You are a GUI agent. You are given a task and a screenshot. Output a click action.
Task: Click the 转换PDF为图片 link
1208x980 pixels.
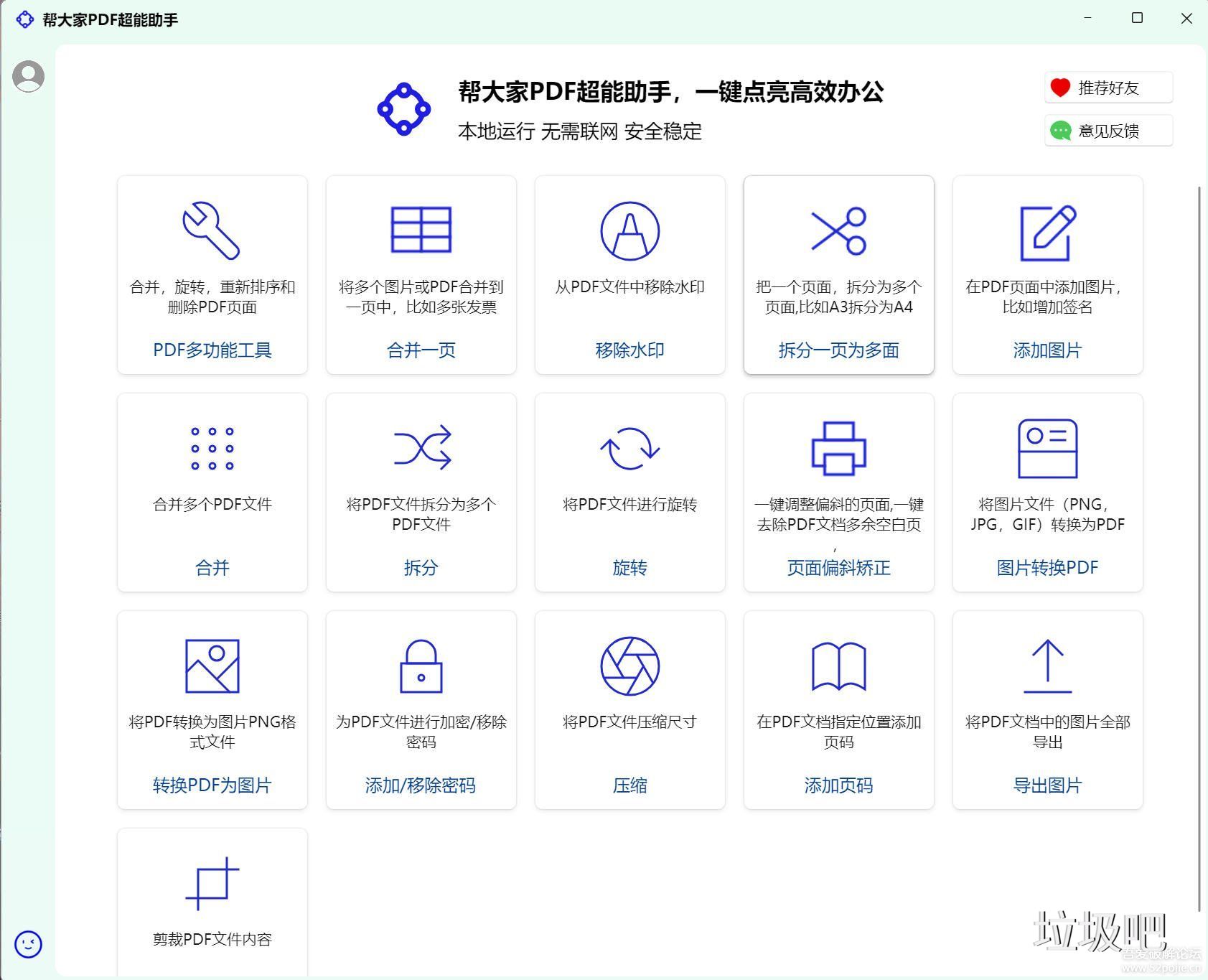click(212, 785)
